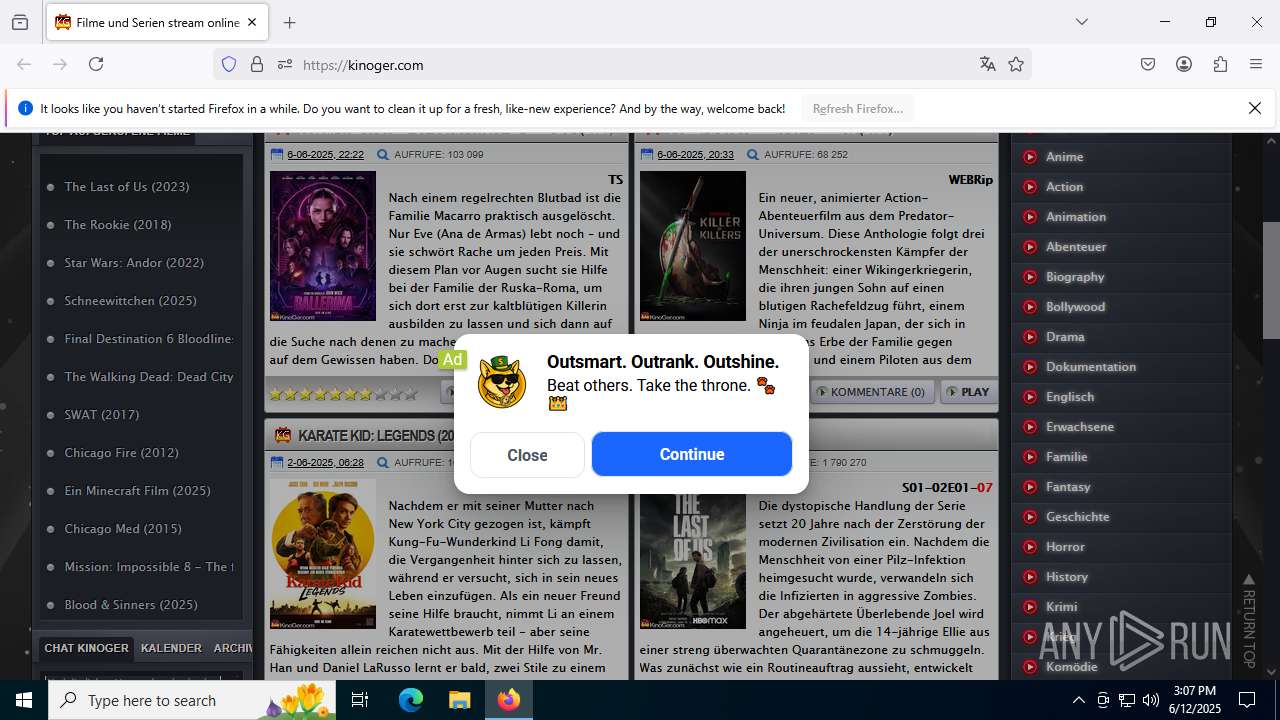Select the Biography genre
The width and height of the screenshot is (1280, 720).
[x=1075, y=276]
